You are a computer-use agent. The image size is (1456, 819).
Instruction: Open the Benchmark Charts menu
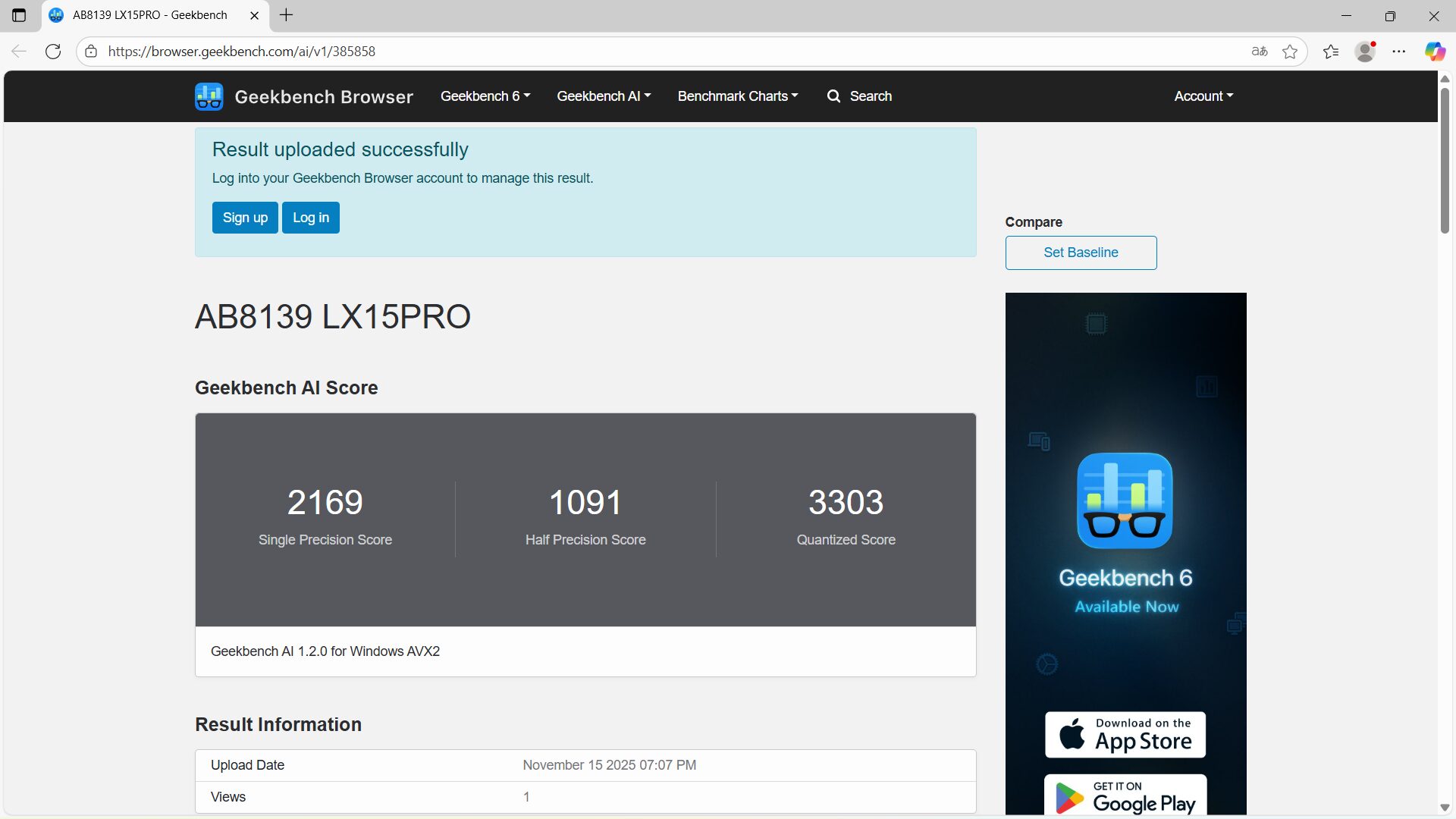point(736,96)
